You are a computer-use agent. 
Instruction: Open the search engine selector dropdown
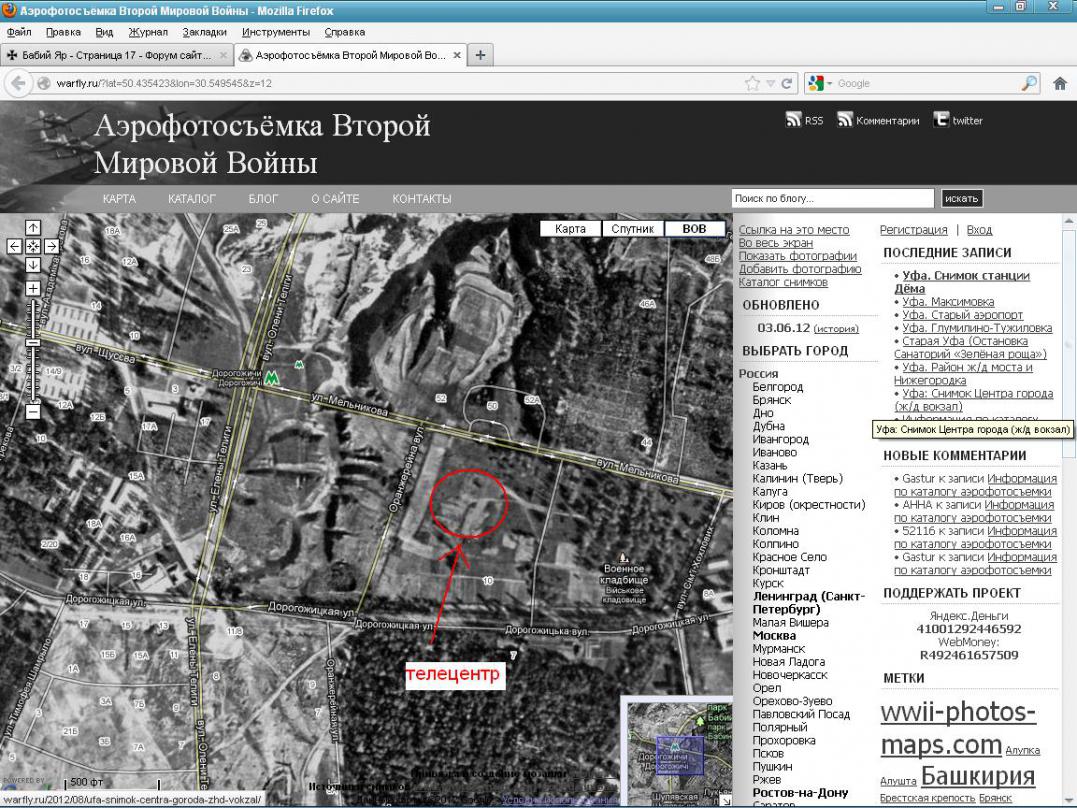pos(817,84)
